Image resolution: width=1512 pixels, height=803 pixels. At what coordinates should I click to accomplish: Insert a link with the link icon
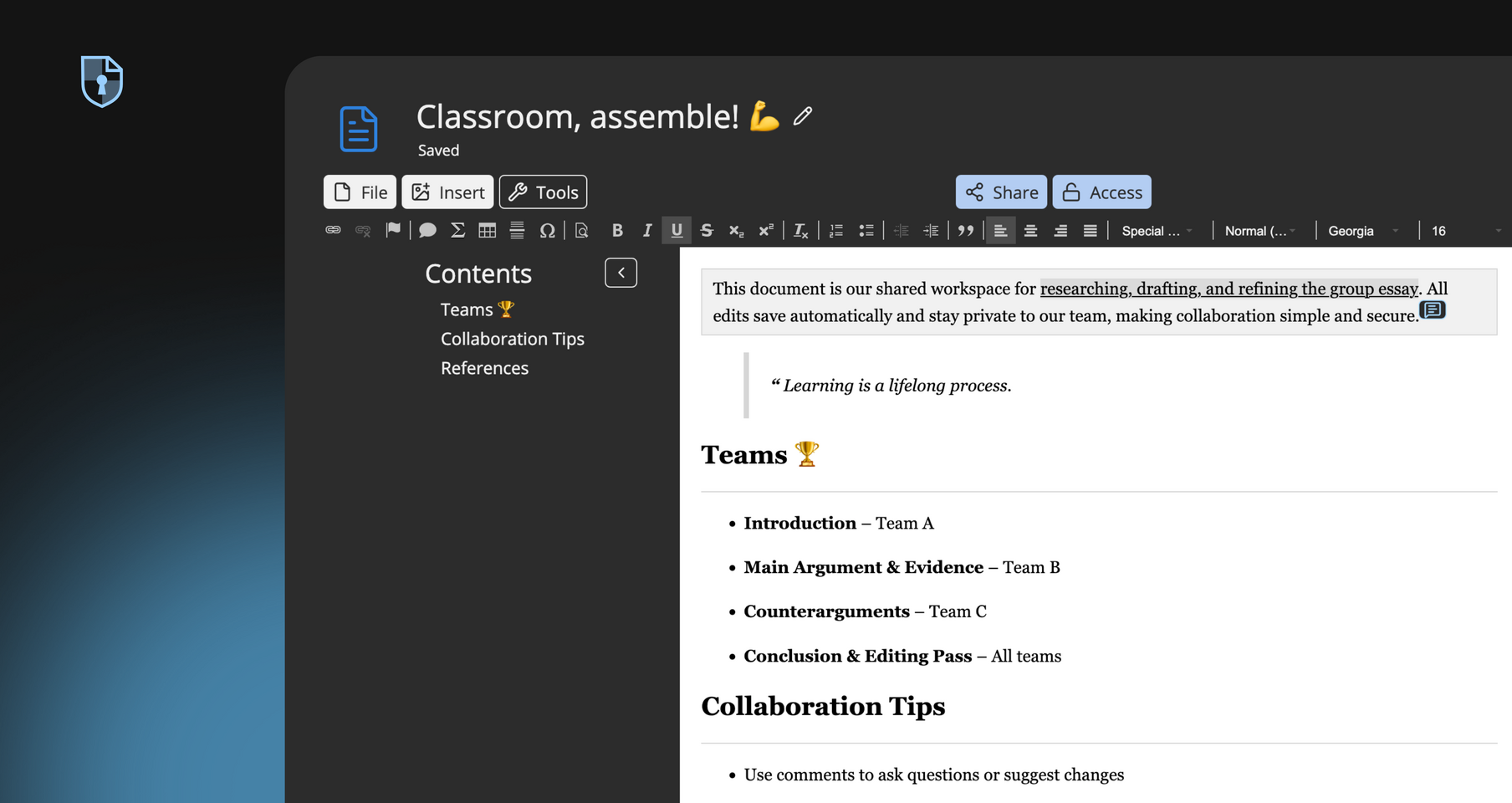(333, 230)
